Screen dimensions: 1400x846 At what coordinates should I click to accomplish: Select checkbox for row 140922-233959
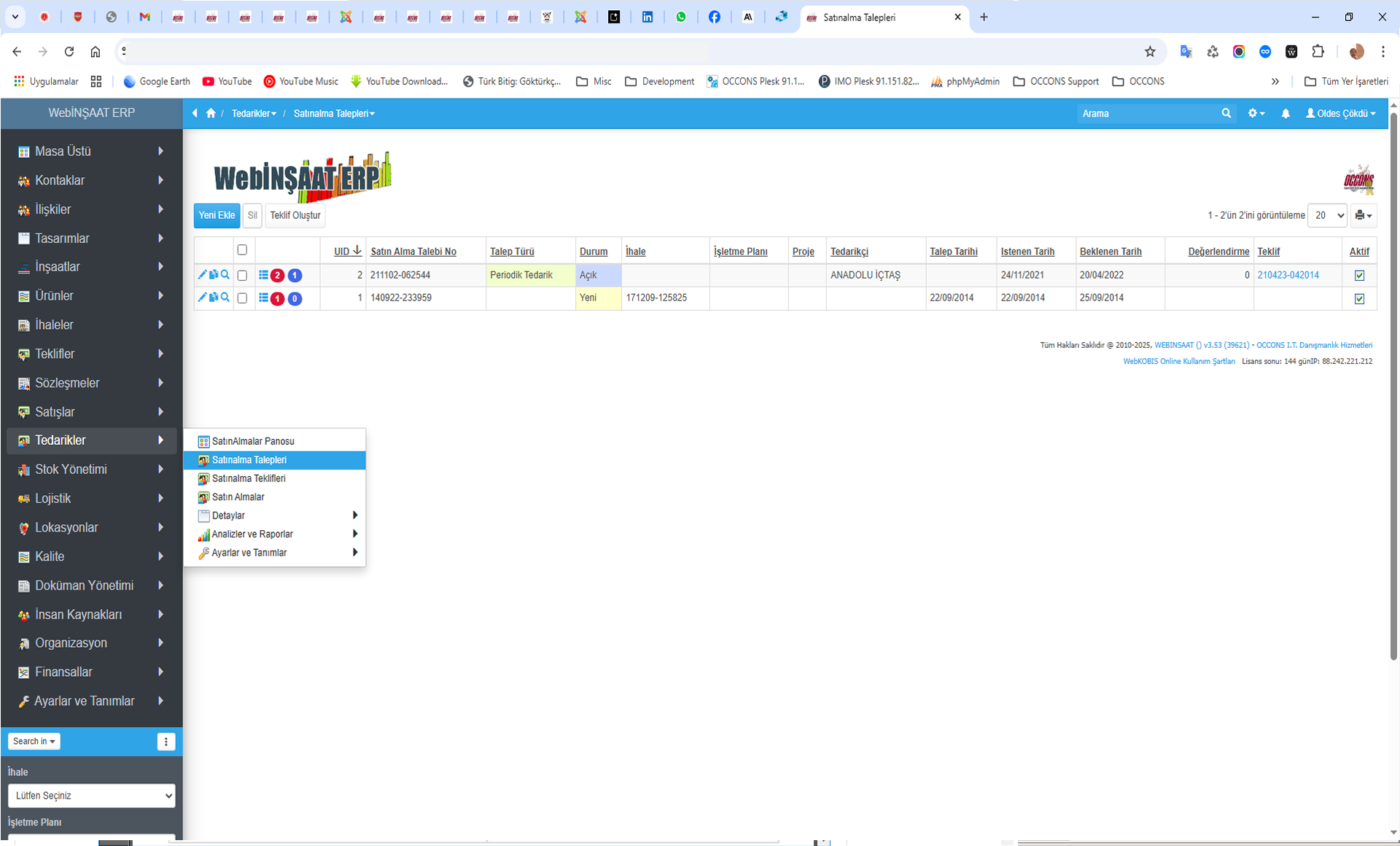242,298
